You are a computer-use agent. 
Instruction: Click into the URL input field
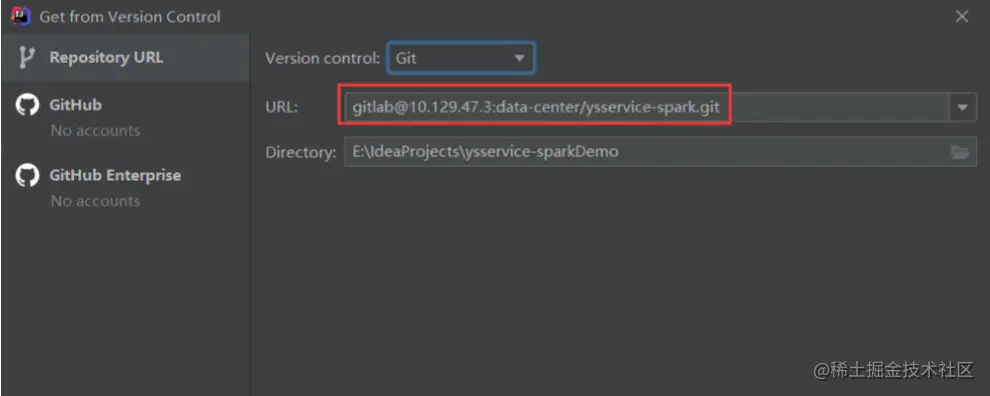point(647,108)
